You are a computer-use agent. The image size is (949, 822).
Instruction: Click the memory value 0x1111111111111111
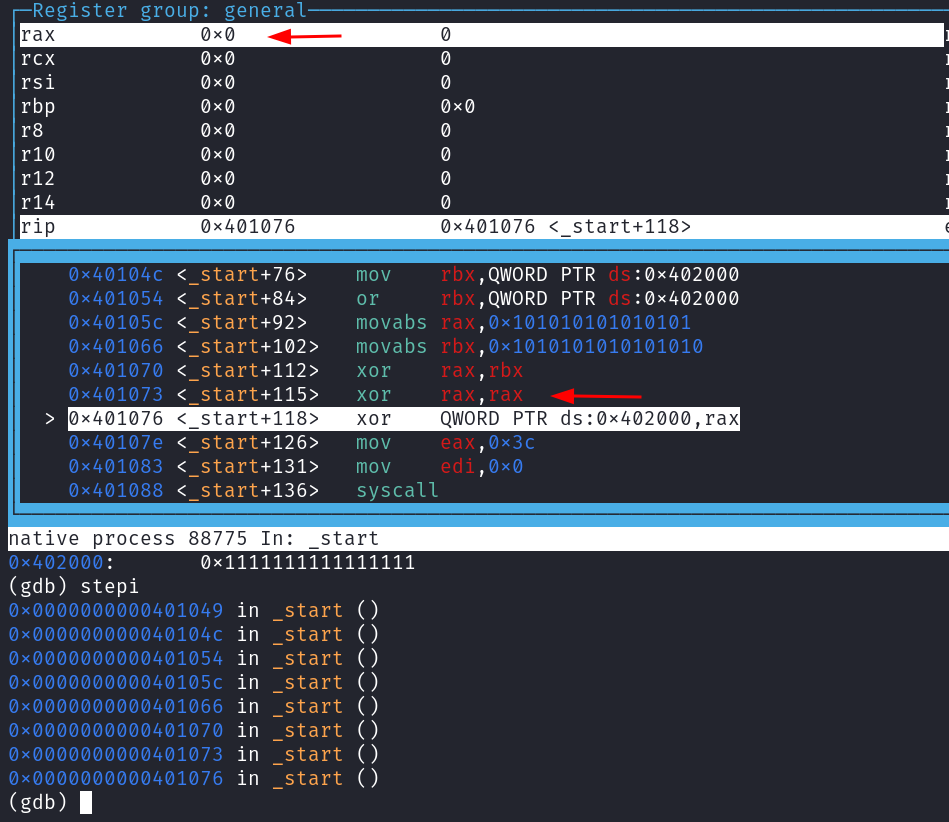pos(307,563)
